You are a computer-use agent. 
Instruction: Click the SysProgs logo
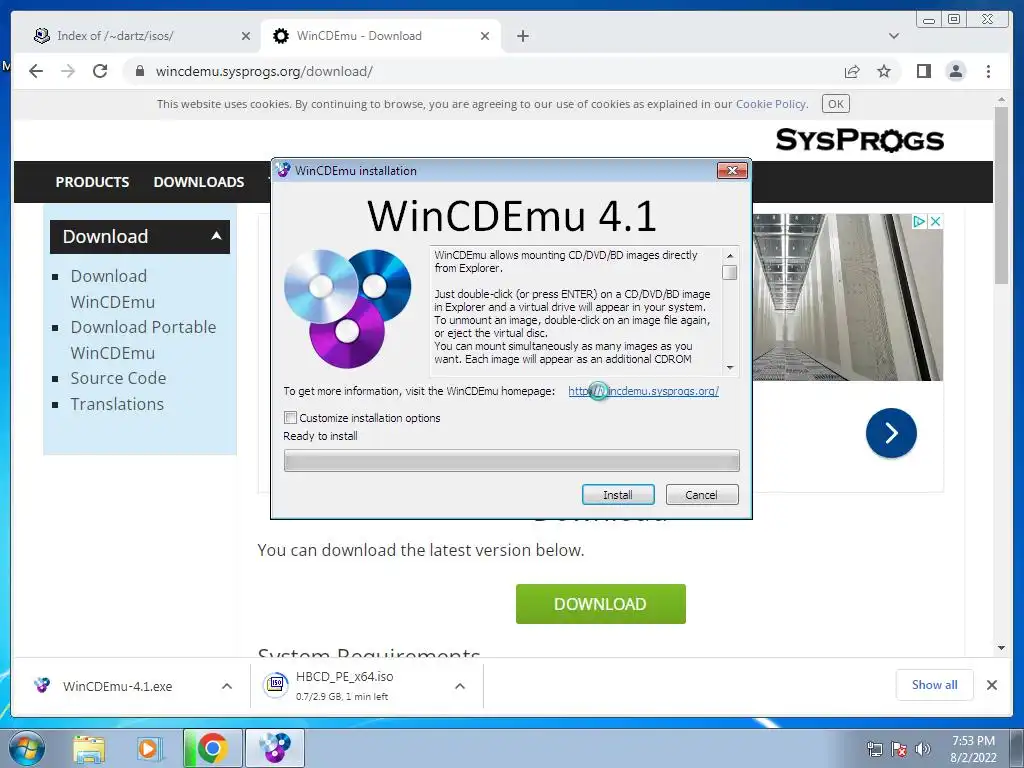(x=859, y=140)
